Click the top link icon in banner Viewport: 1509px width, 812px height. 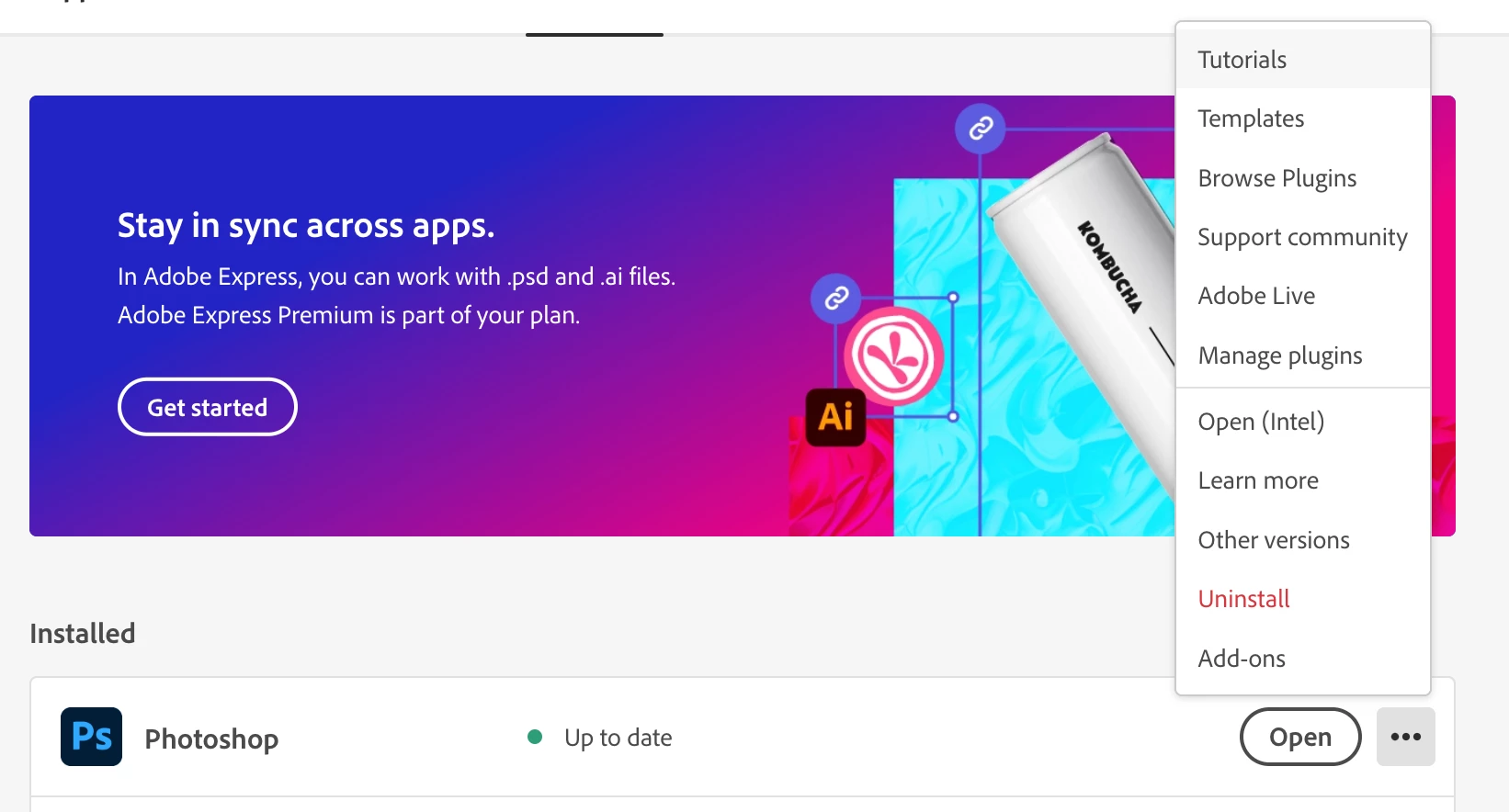click(981, 128)
